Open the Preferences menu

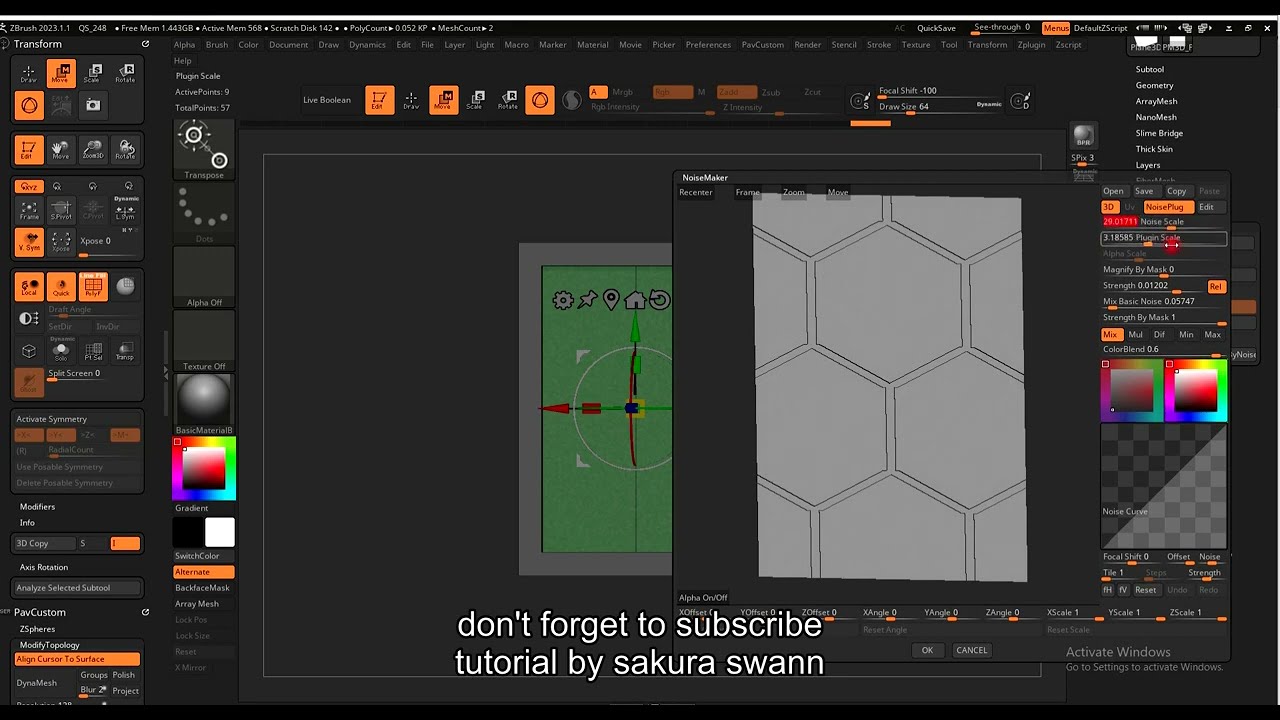(708, 45)
